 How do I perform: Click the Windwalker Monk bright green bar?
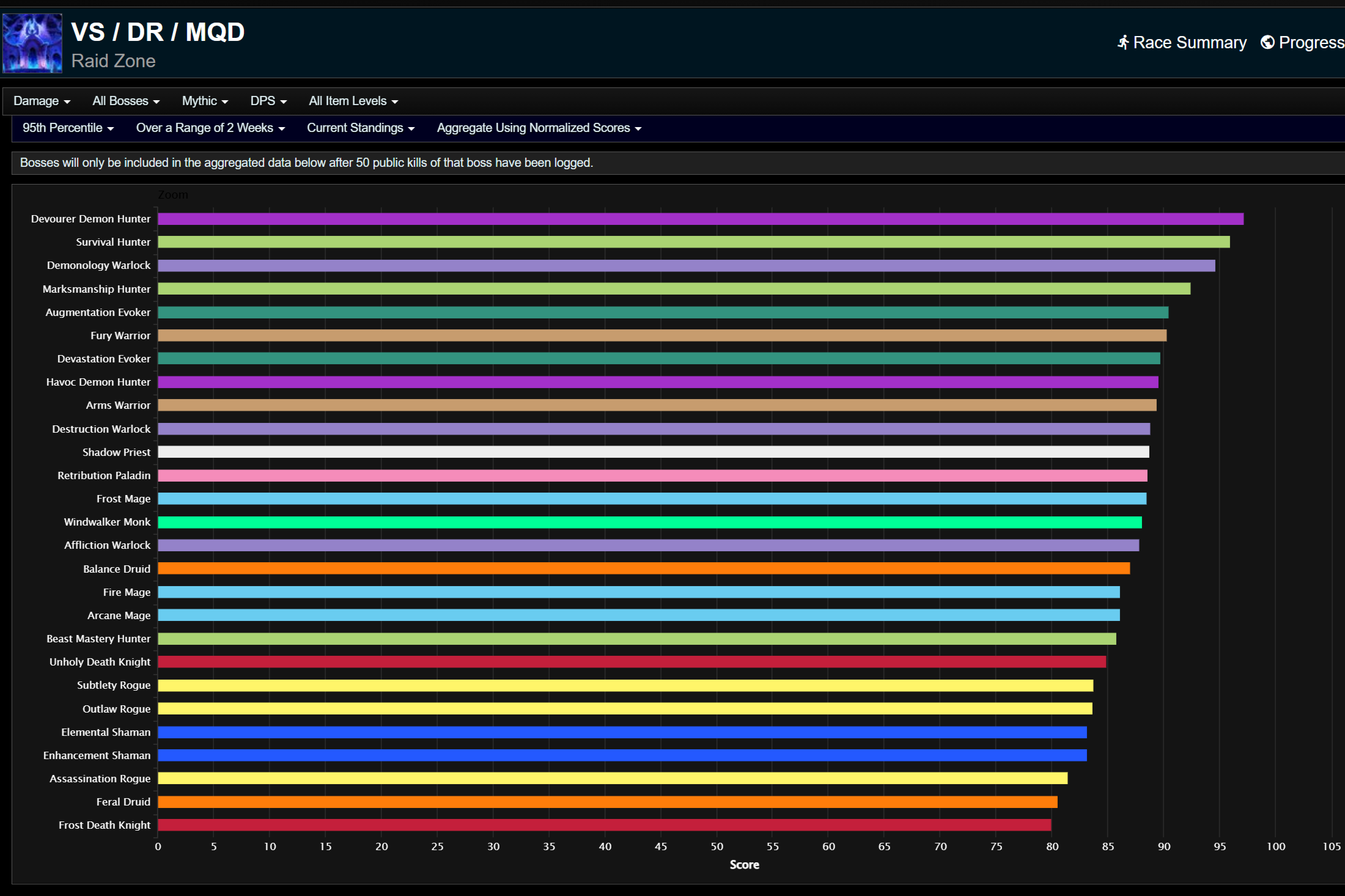tap(649, 522)
